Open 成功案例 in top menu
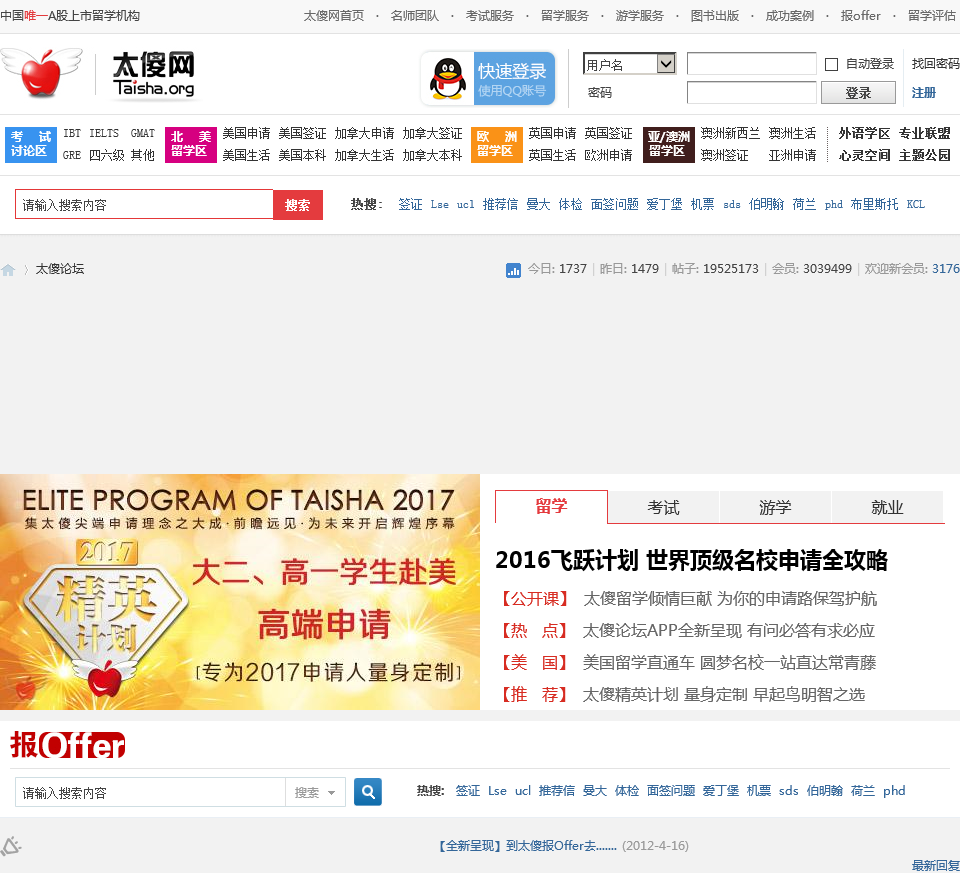Screen dimensions: 960x873 pyautogui.click(x=789, y=15)
